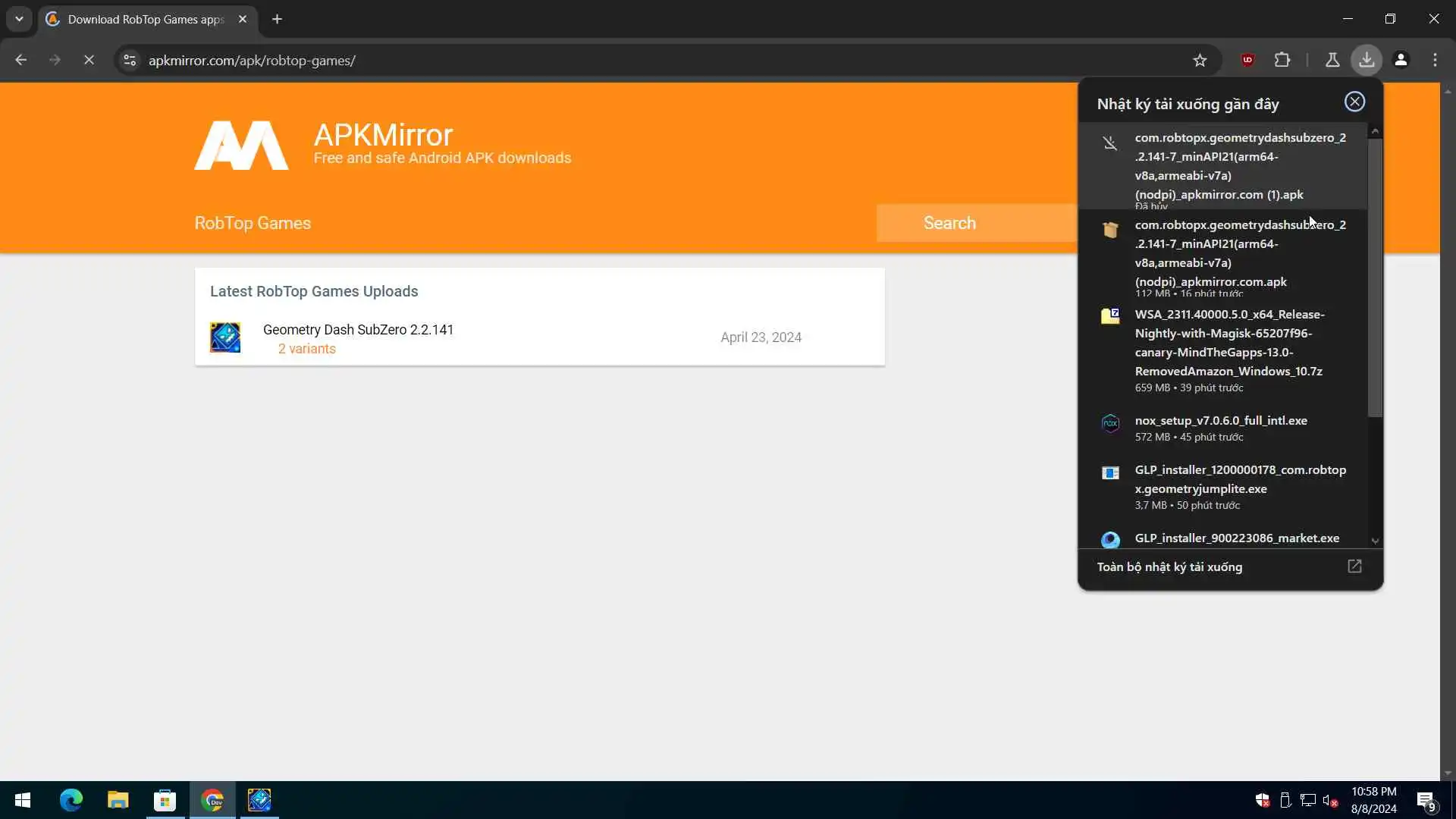Click the Chrome Labs flask icon
Image resolution: width=1456 pixels, height=819 pixels.
pyautogui.click(x=1332, y=60)
